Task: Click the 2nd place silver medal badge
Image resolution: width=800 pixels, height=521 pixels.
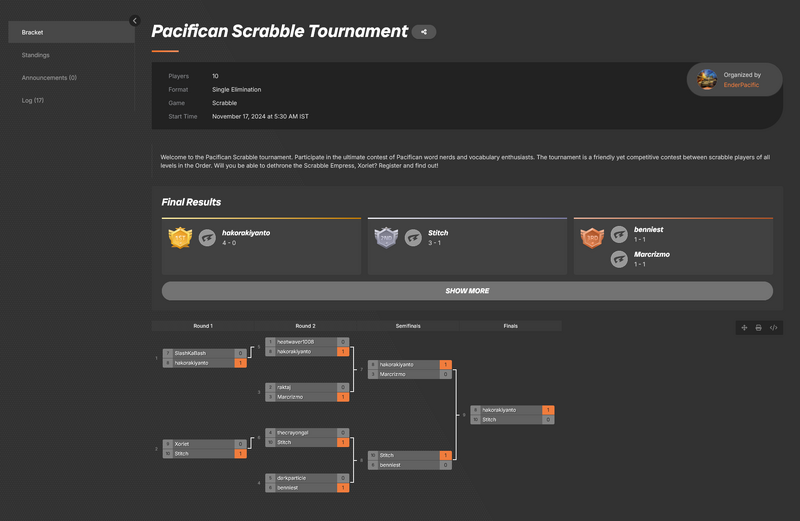Action: [386, 237]
